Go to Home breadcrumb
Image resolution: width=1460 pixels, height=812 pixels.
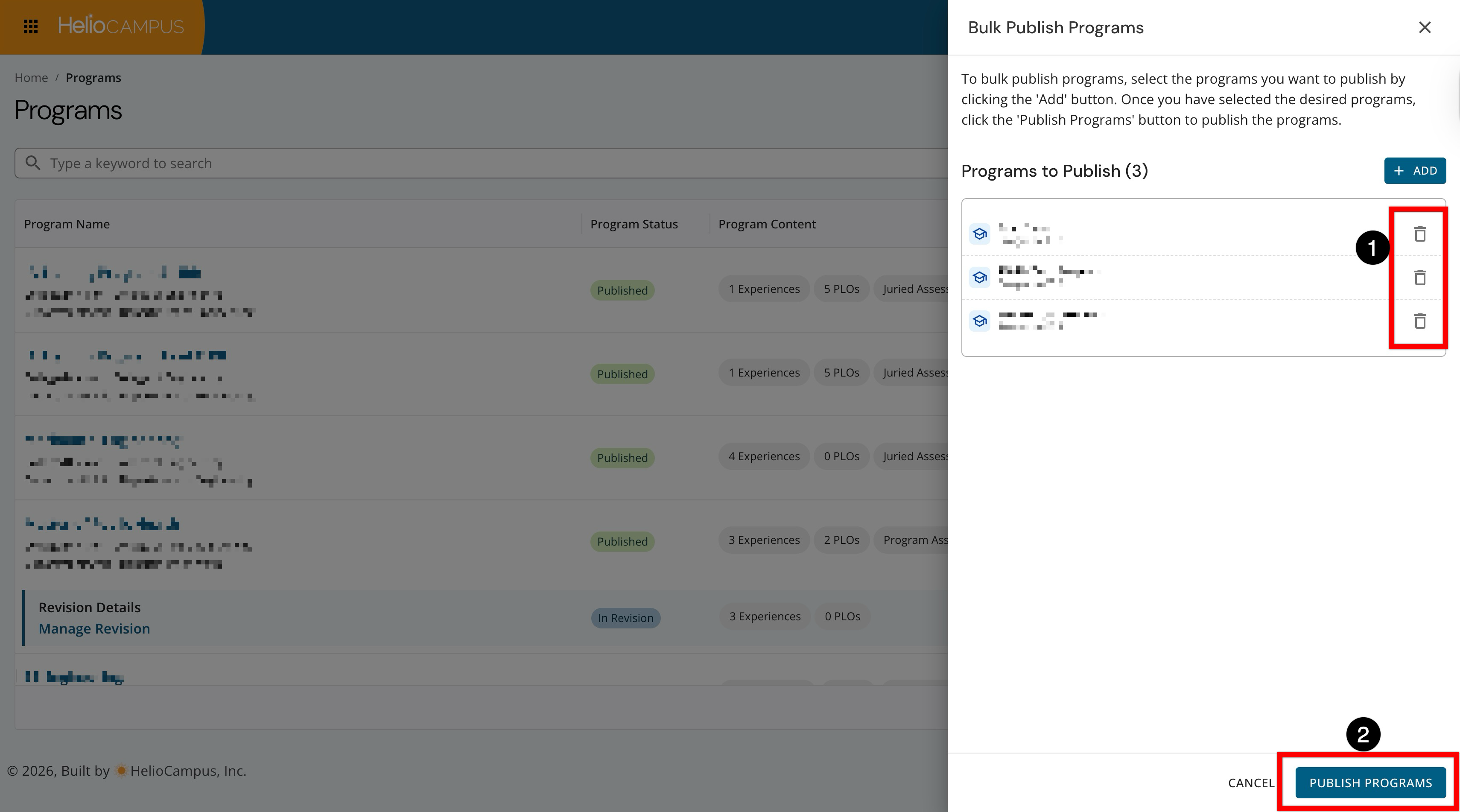(x=31, y=78)
